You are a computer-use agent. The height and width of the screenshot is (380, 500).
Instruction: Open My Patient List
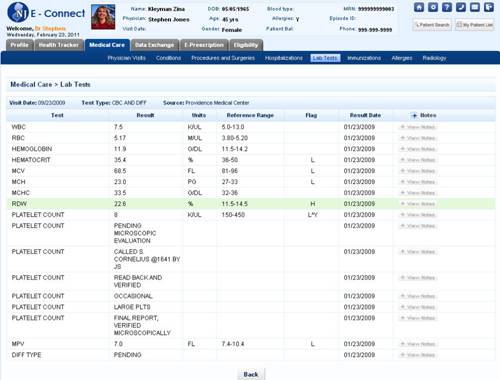click(475, 25)
